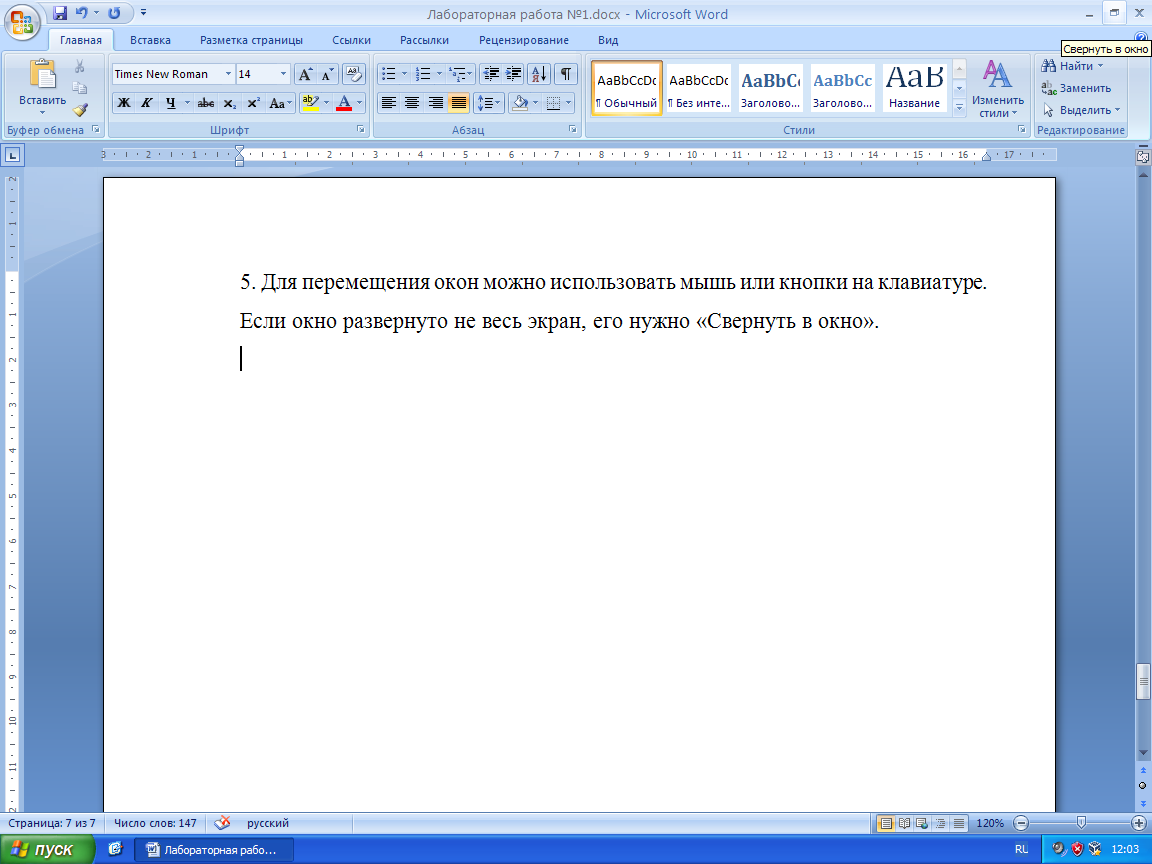Open the Times New Roman font dropdown

[x=228, y=74]
